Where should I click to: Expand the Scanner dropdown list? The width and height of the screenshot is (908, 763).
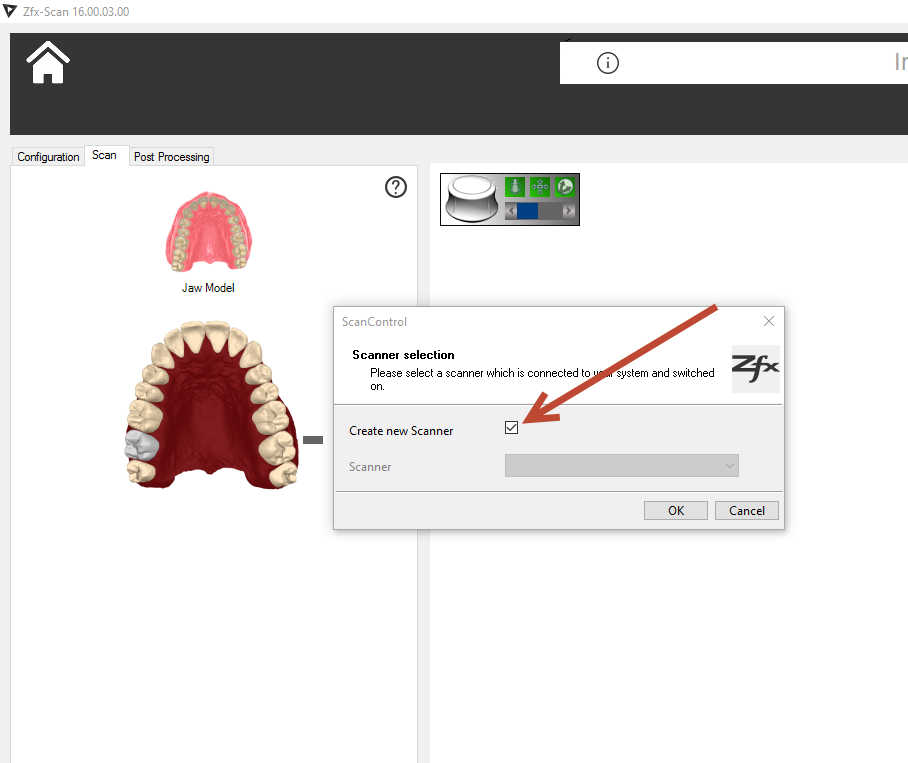[621, 466]
